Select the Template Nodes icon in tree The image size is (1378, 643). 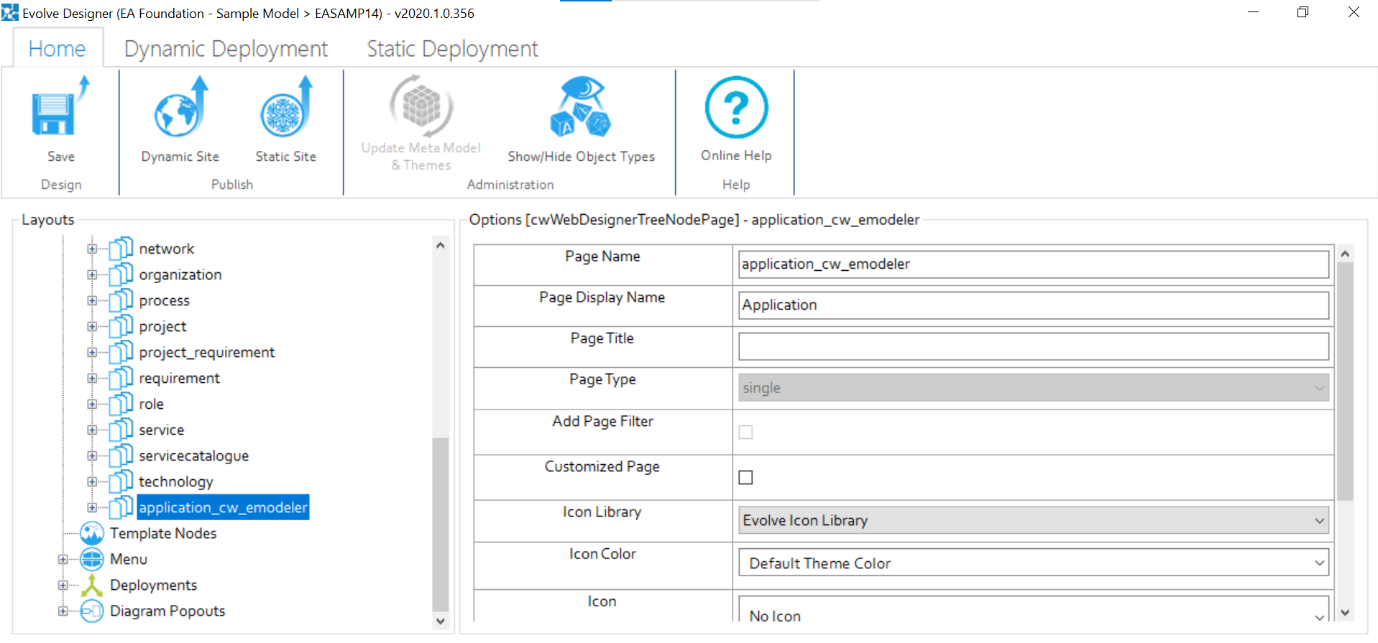tap(92, 533)
